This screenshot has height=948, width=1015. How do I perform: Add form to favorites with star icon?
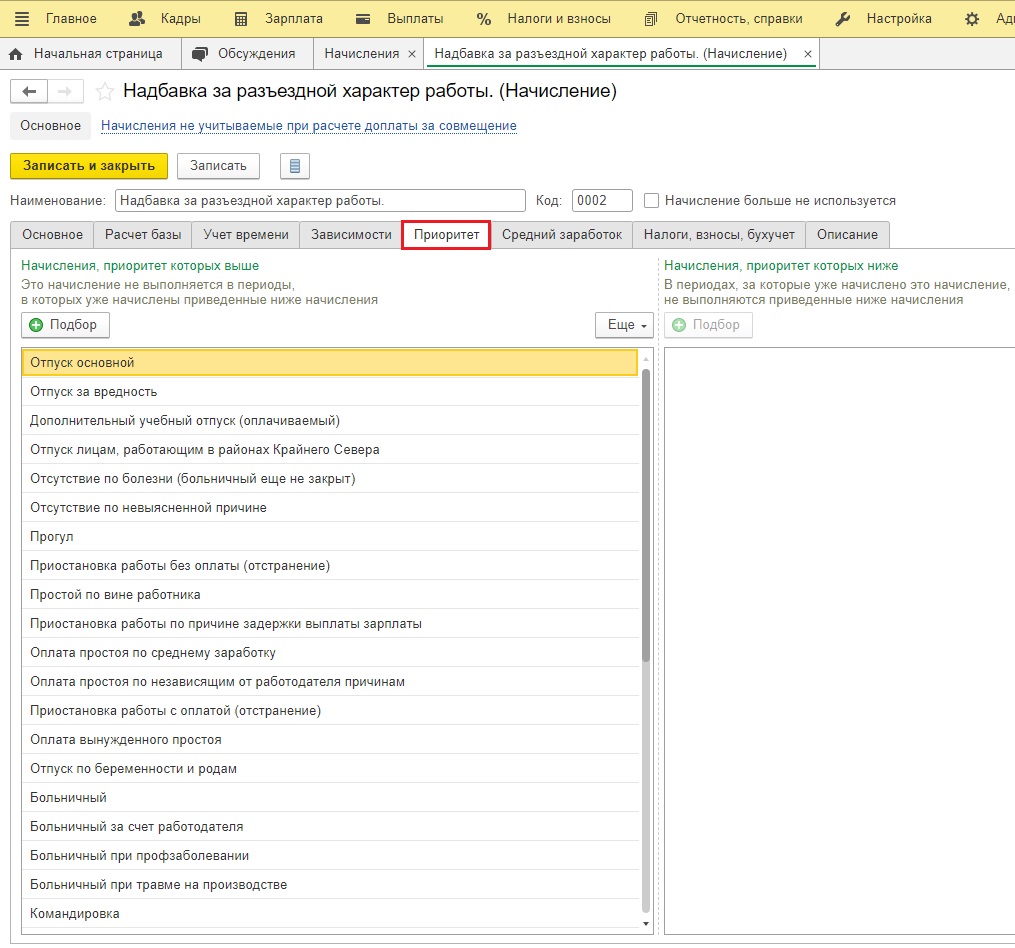pos(104,91)
